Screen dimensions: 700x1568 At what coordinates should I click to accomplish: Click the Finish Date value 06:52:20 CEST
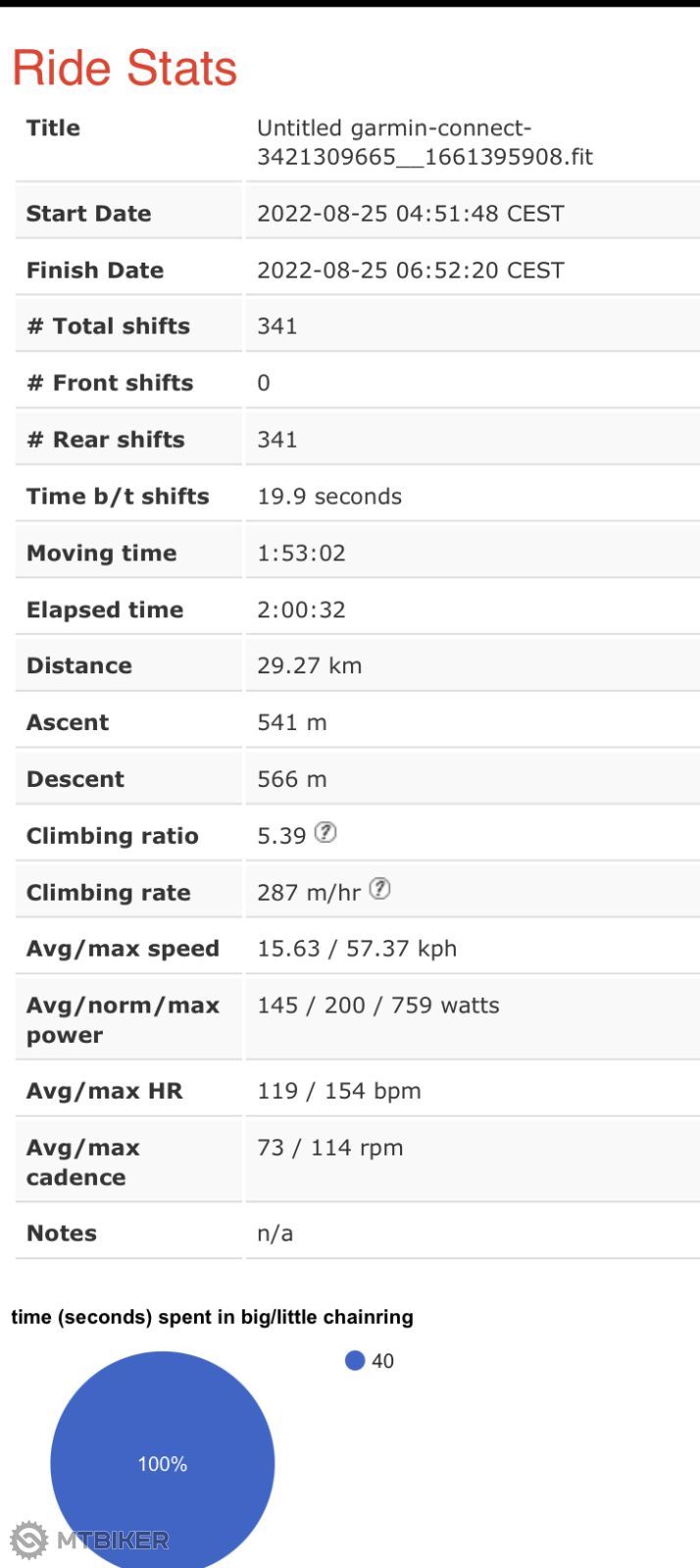point(410,270)
